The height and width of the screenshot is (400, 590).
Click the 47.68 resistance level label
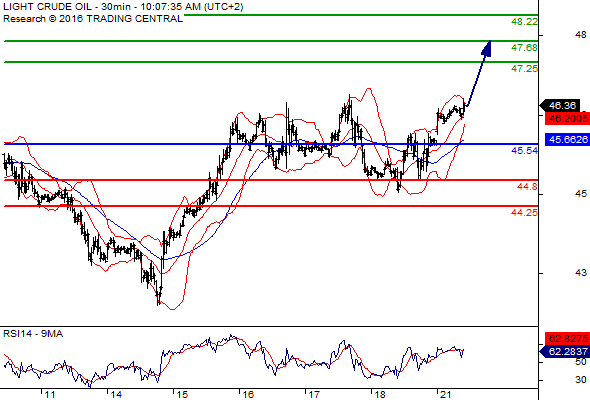pyautogui.click(x=524, y=48)
